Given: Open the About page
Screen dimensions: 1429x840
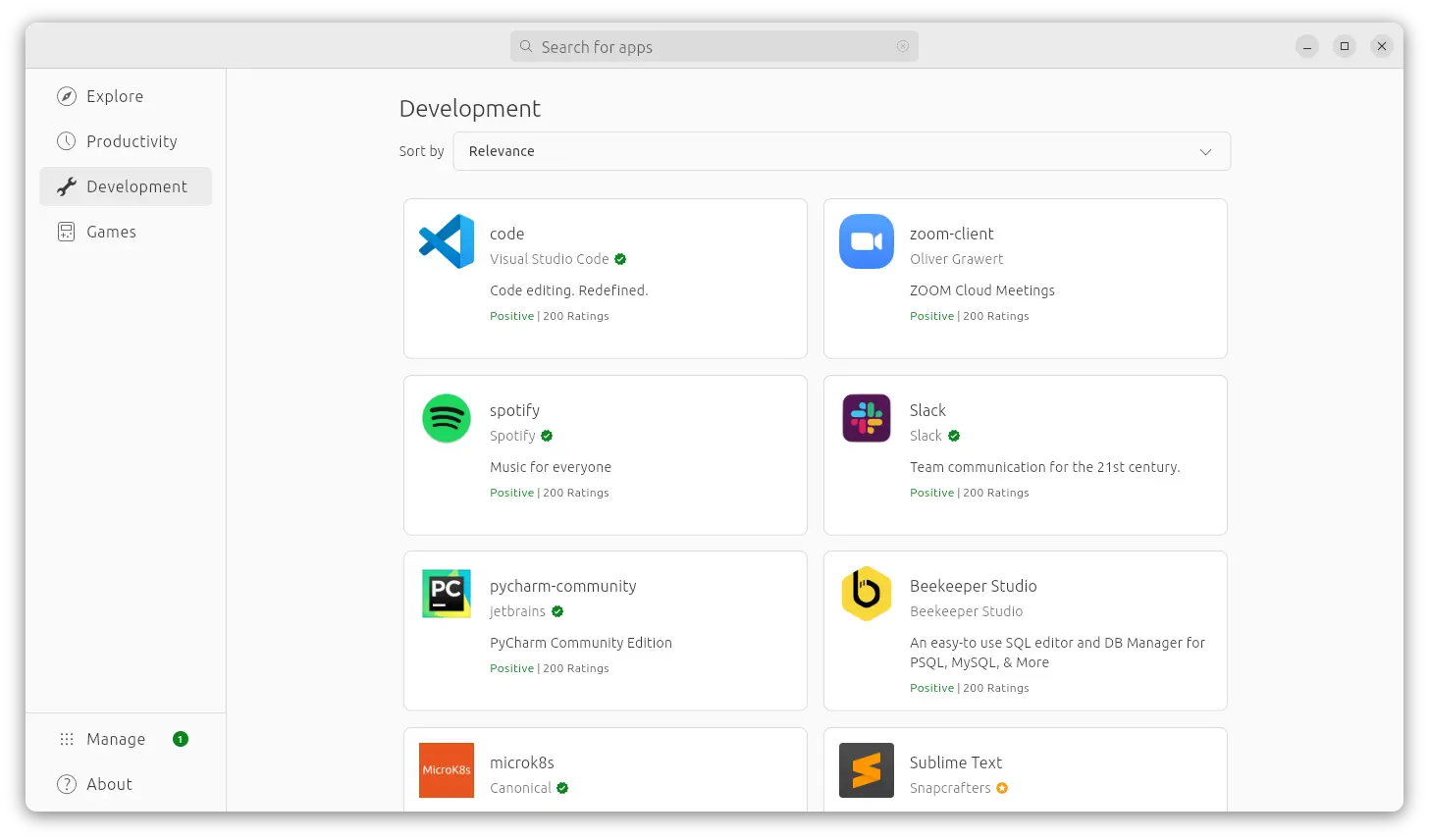Looking at the screenshot, I should coord(109,784).
